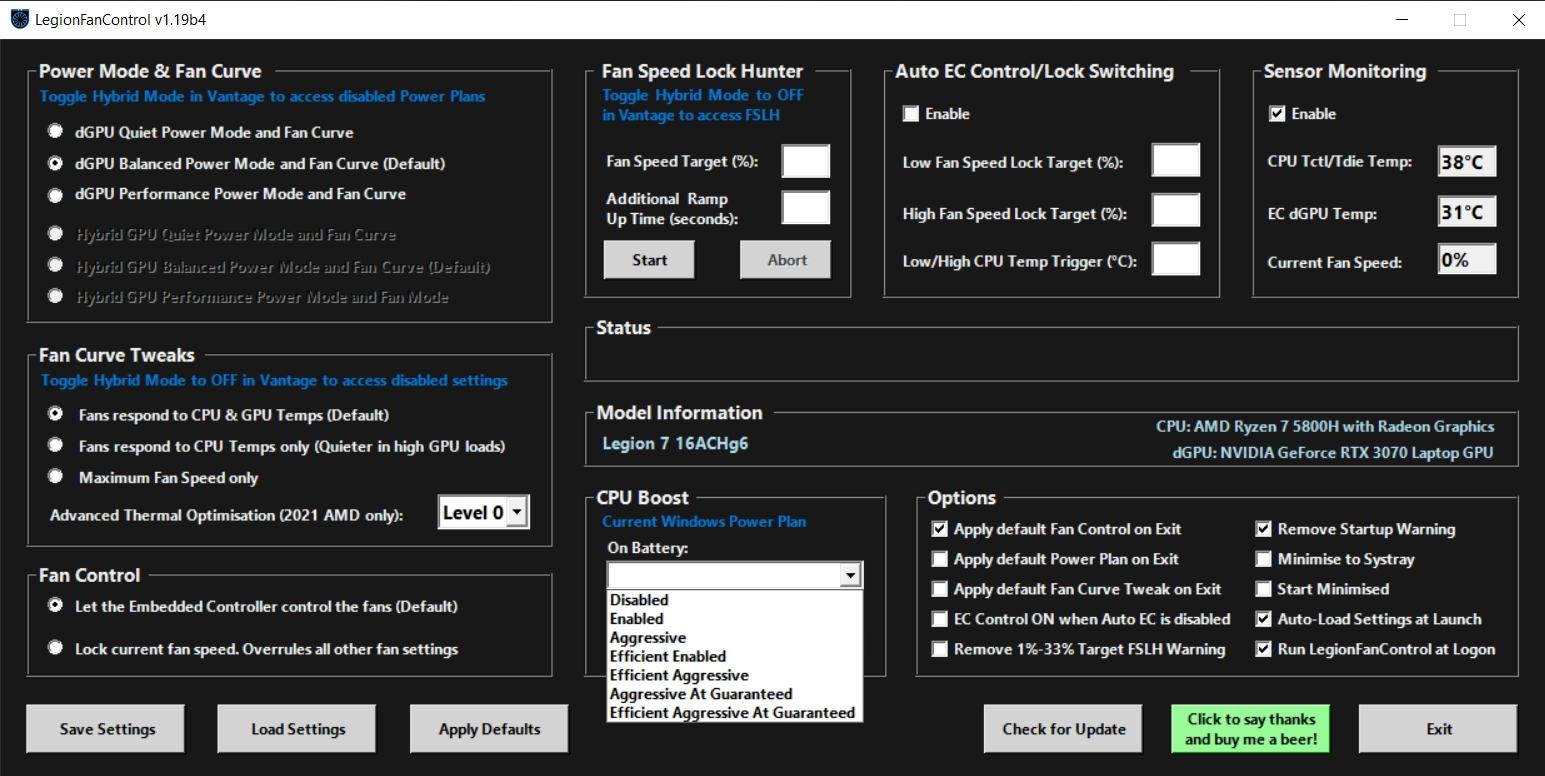Let the Embedded Controller control the fans
Image resolution: width=1545 pixels, height=776 pixels.
[55, 606]
